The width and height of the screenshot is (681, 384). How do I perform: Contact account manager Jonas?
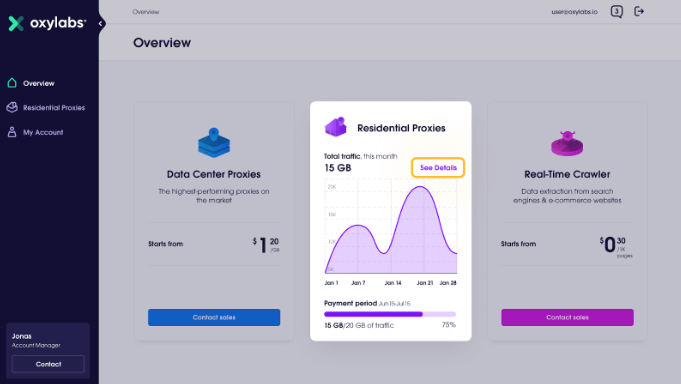(48, 364)
